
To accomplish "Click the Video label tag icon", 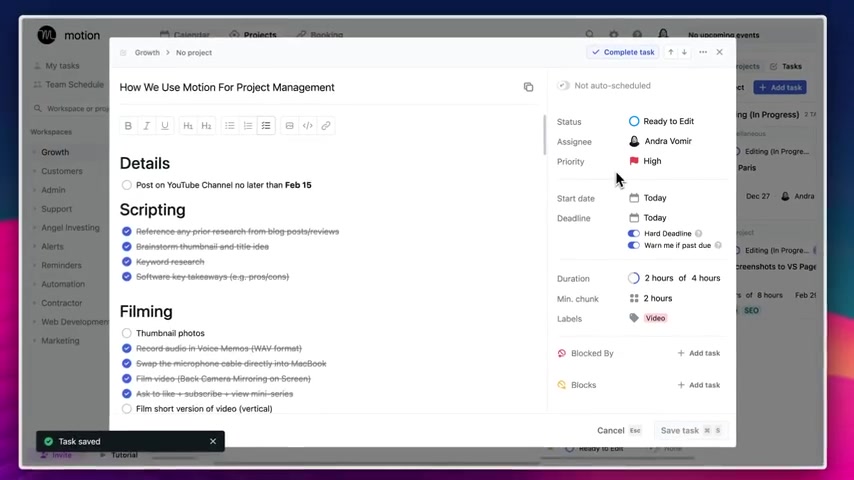I will pos(634,318).
